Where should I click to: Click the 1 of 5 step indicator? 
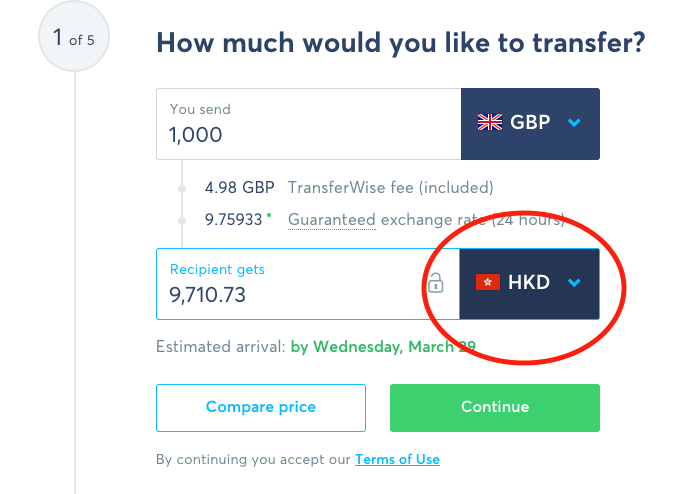coord(74,36)
